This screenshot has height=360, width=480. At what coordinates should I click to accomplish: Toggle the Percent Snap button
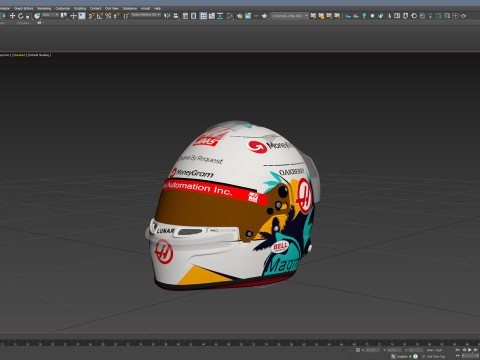coord(108,16)
